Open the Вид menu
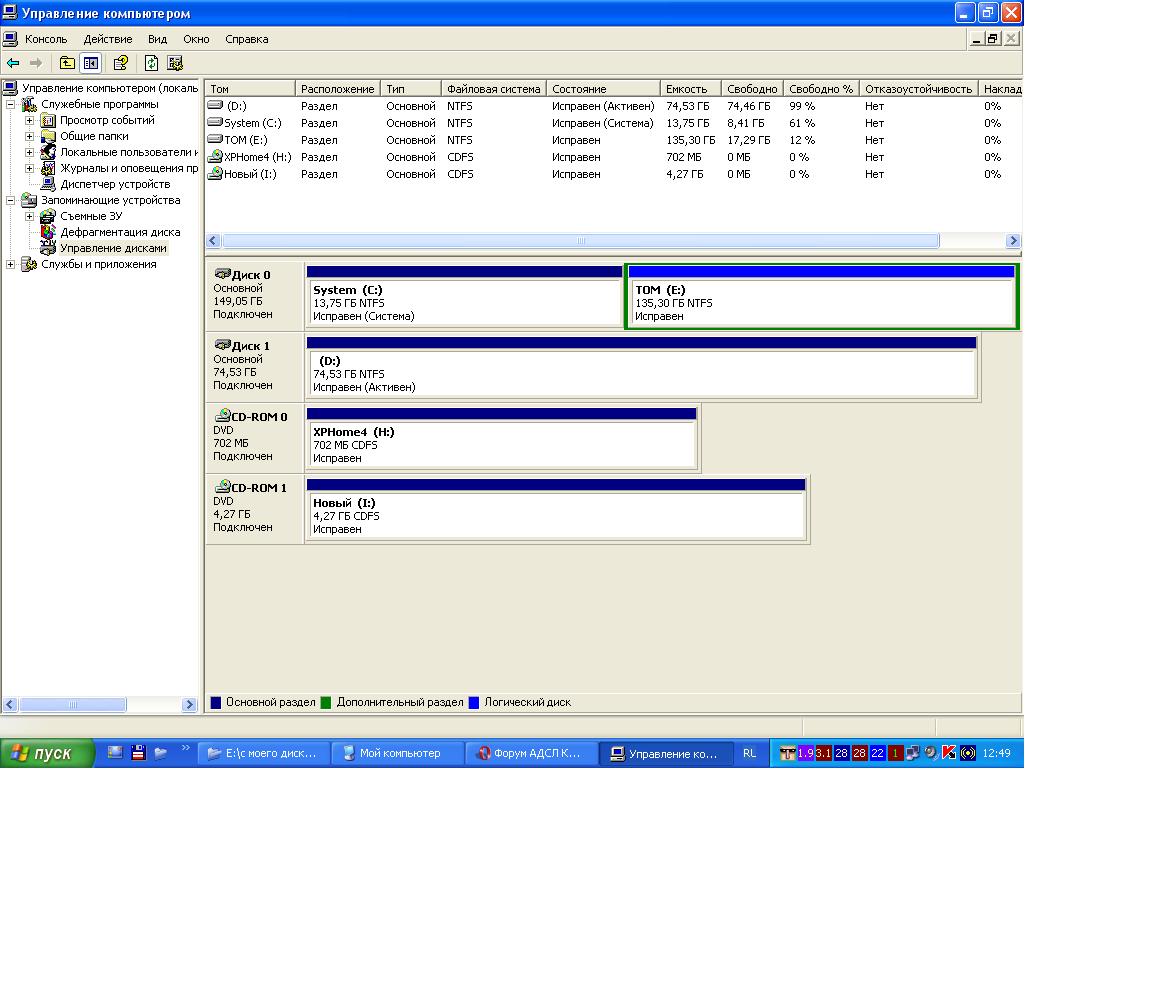This screenshot has height=999, width=1150. [x=157, y=39]
